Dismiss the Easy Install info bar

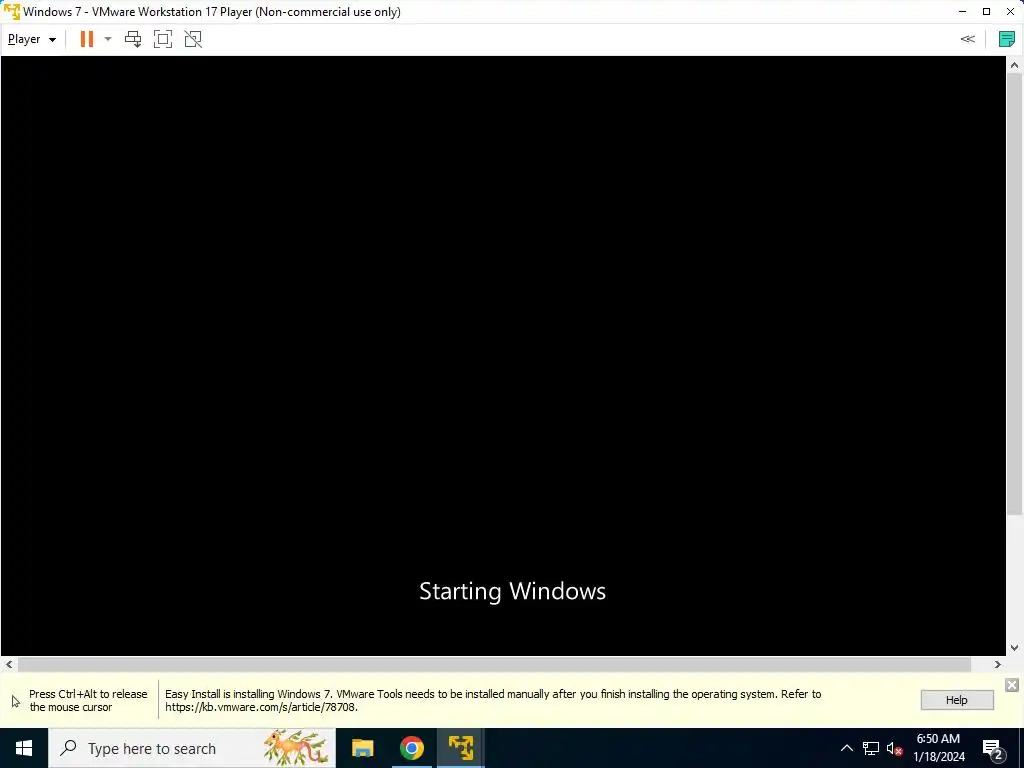click(1012, 685)
